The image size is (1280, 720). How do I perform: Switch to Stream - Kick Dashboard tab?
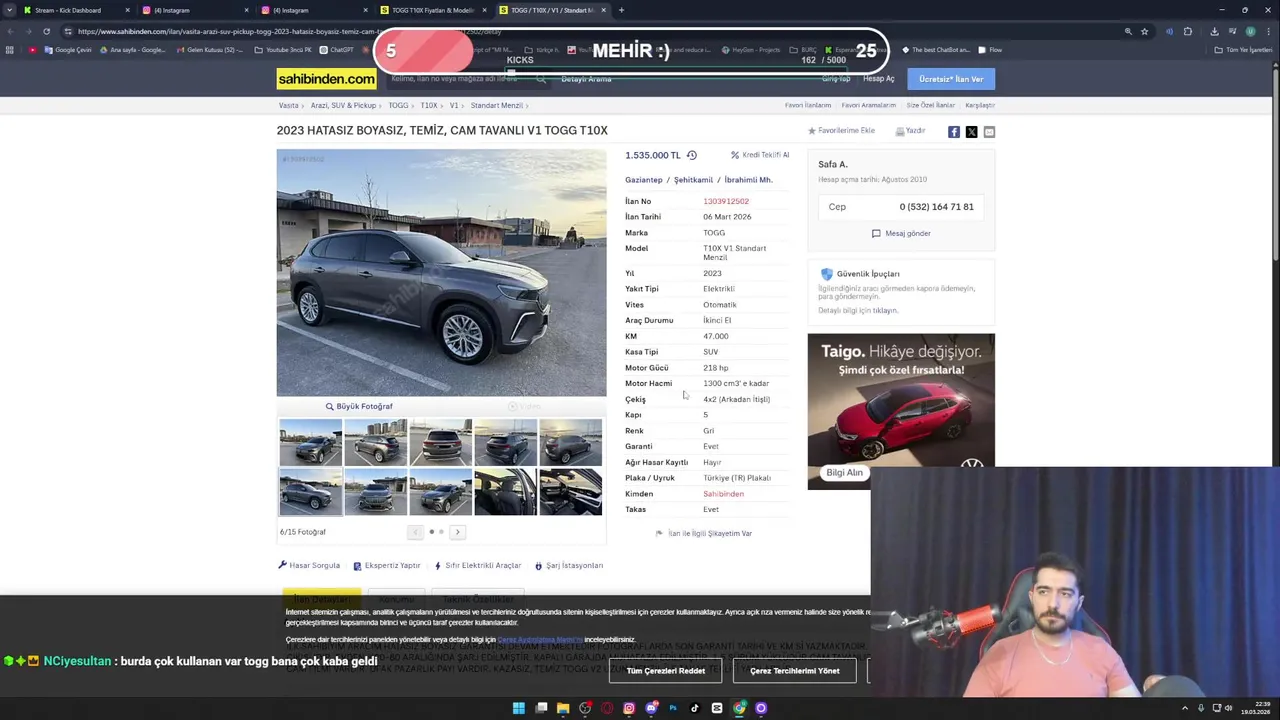coord(75,10)
